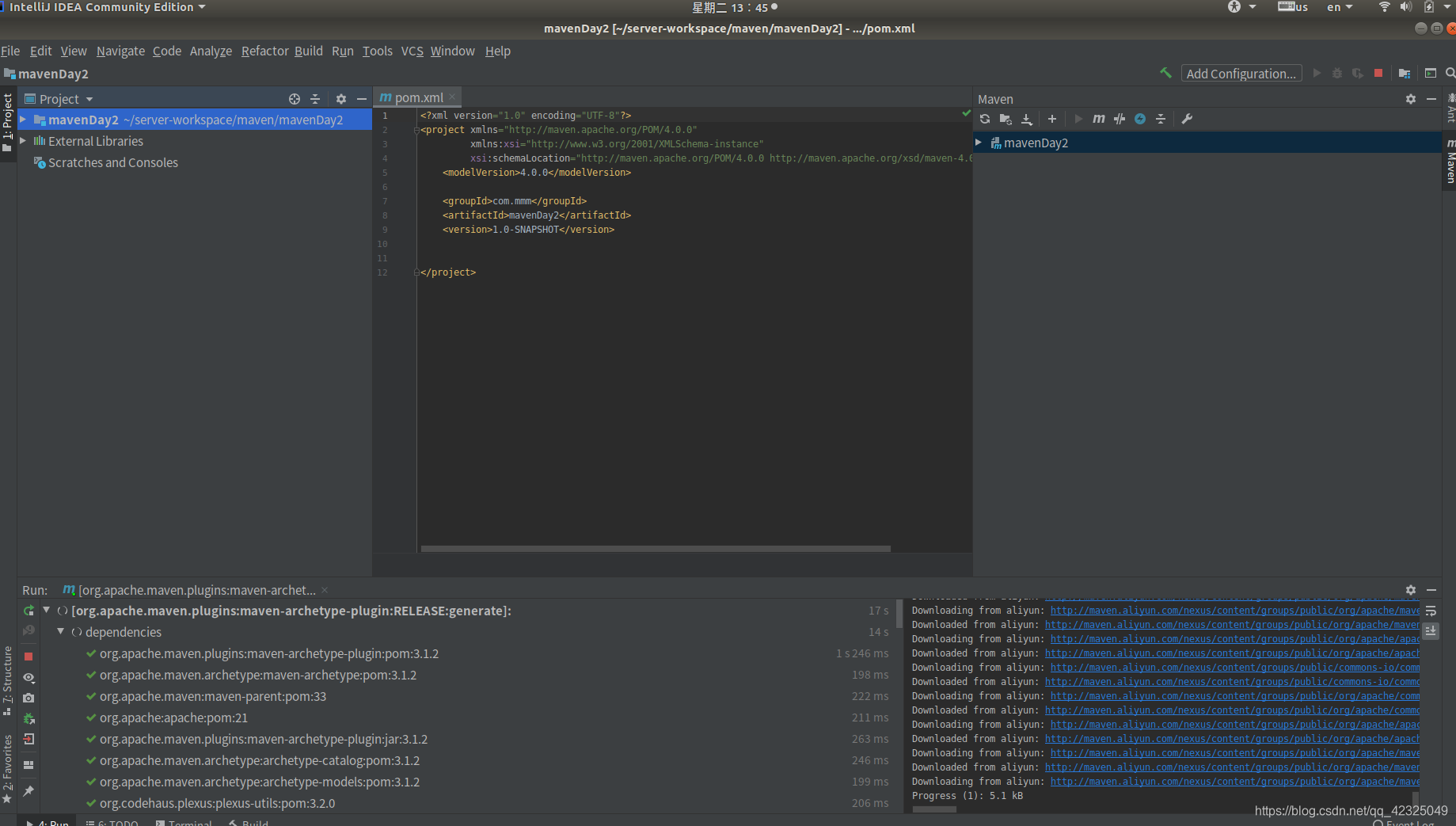
Task: Collapse all in Project panel
Action: 315,99
